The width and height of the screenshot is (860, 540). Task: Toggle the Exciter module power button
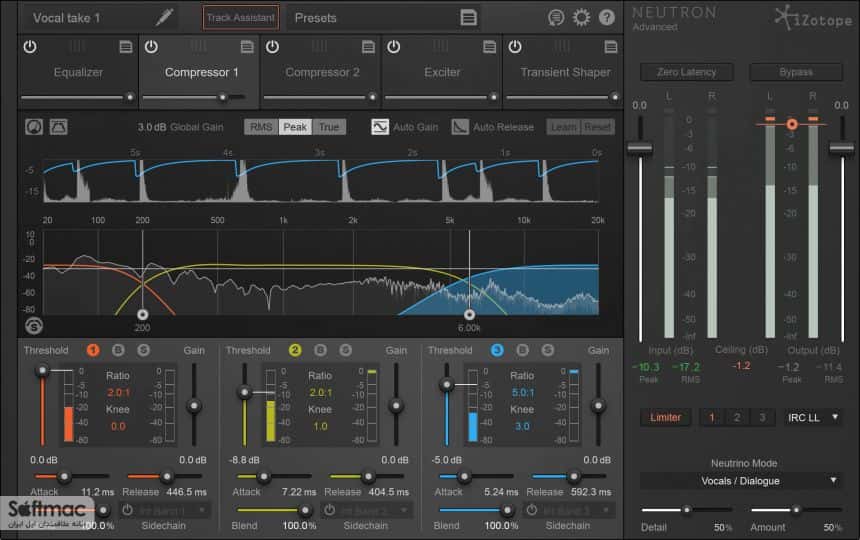click(394, 47)
